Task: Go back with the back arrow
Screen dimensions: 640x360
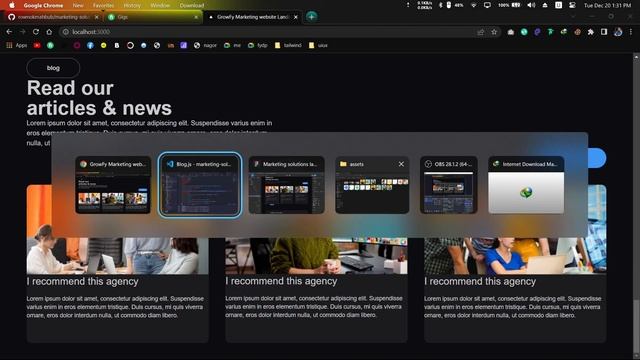Action: (9, 32)
